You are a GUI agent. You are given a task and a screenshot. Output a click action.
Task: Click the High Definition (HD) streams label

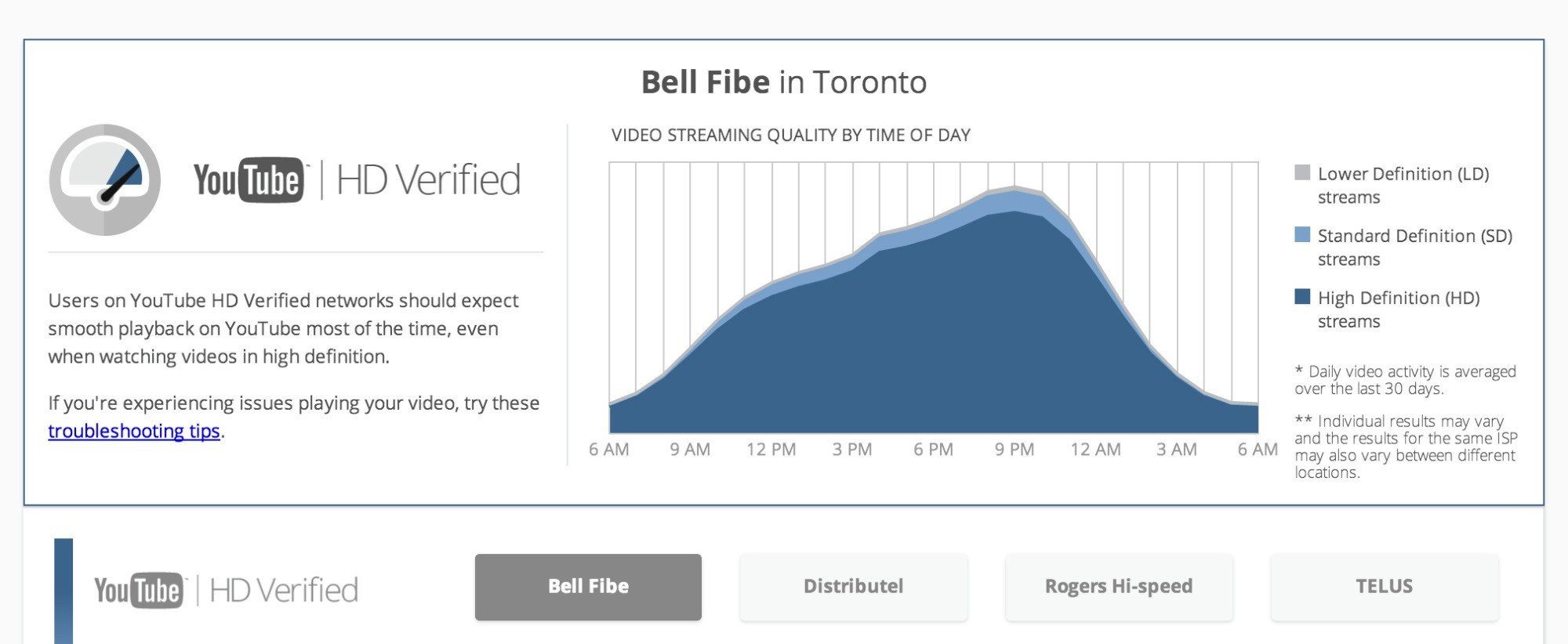pyautogui.click(x=1398, y=309)
